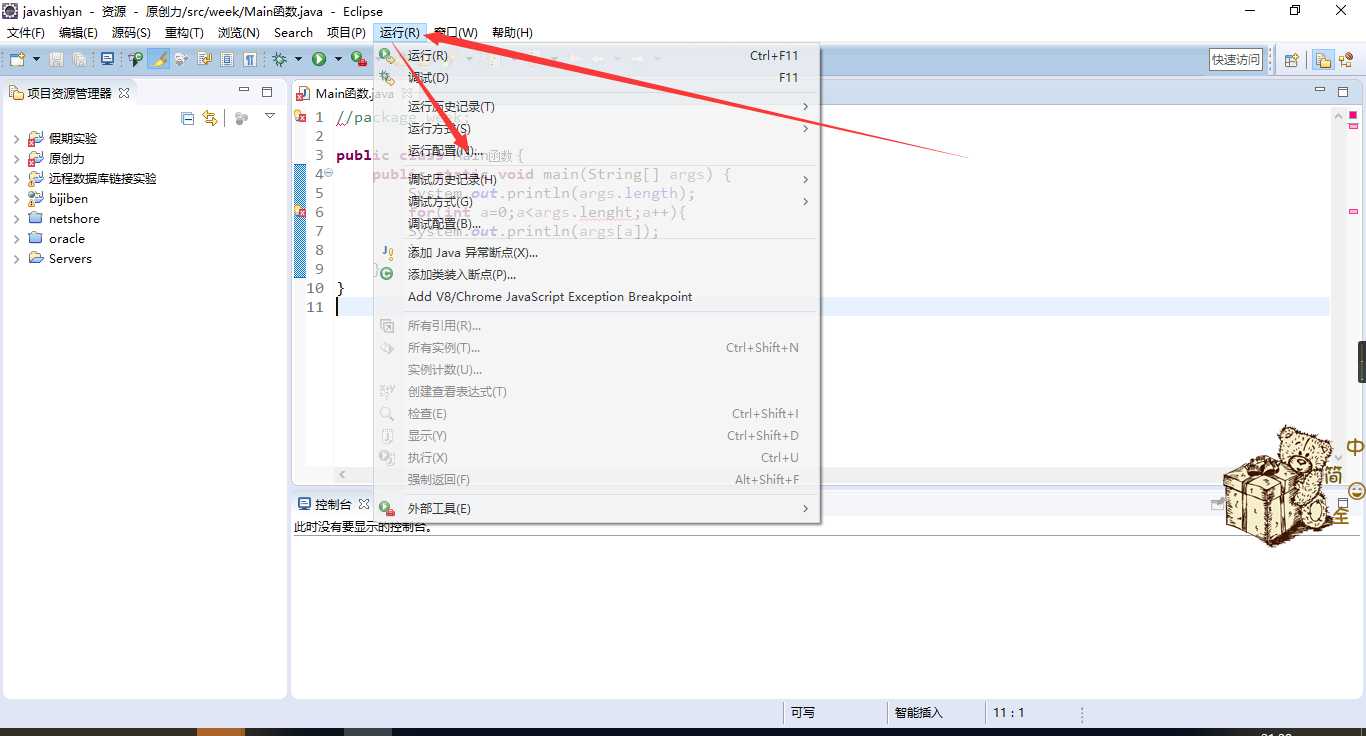Select the oracle folder
Screen dimensions: 1366x736
(x=67, y=238)
